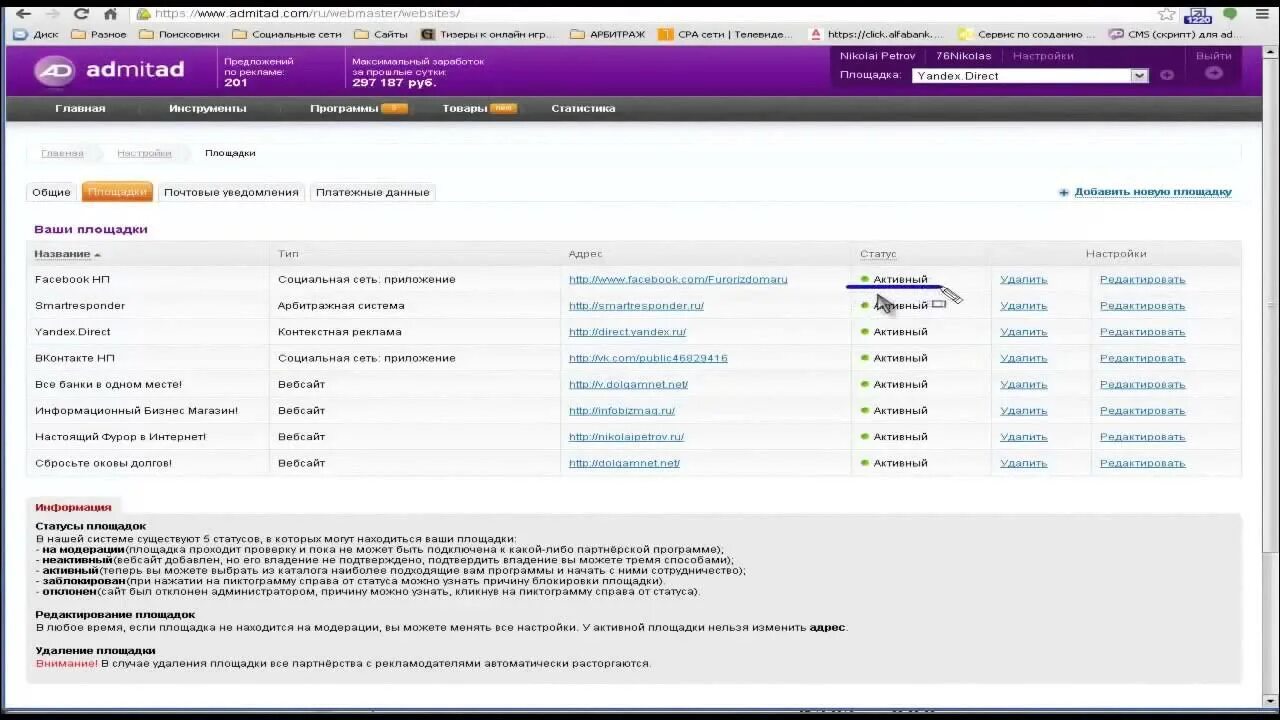Open the 1220 extension icon
This screenshot has width=1280, height=720.
click(1197, 14)
